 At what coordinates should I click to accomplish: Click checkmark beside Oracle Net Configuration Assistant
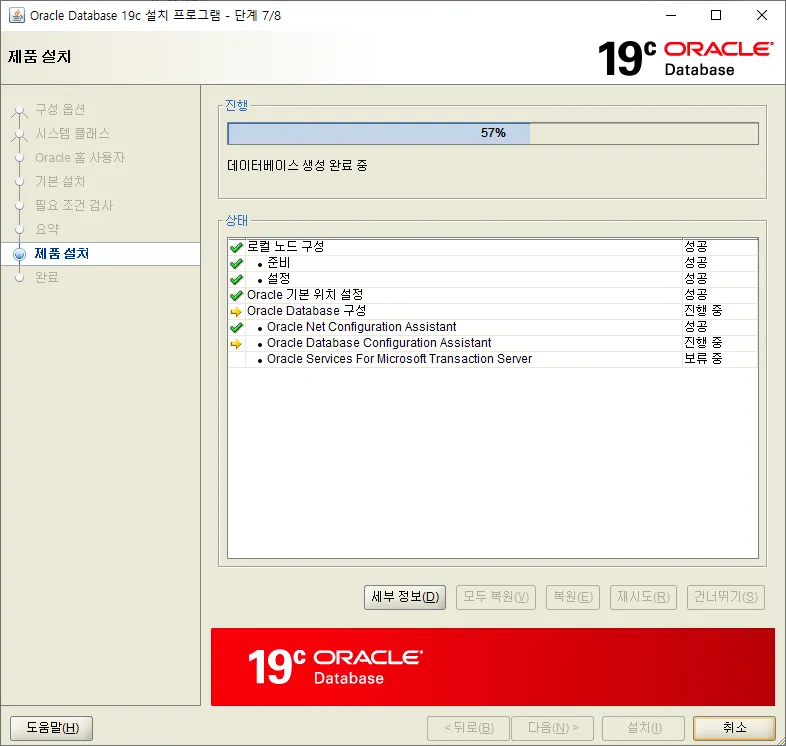pos(236,328)
